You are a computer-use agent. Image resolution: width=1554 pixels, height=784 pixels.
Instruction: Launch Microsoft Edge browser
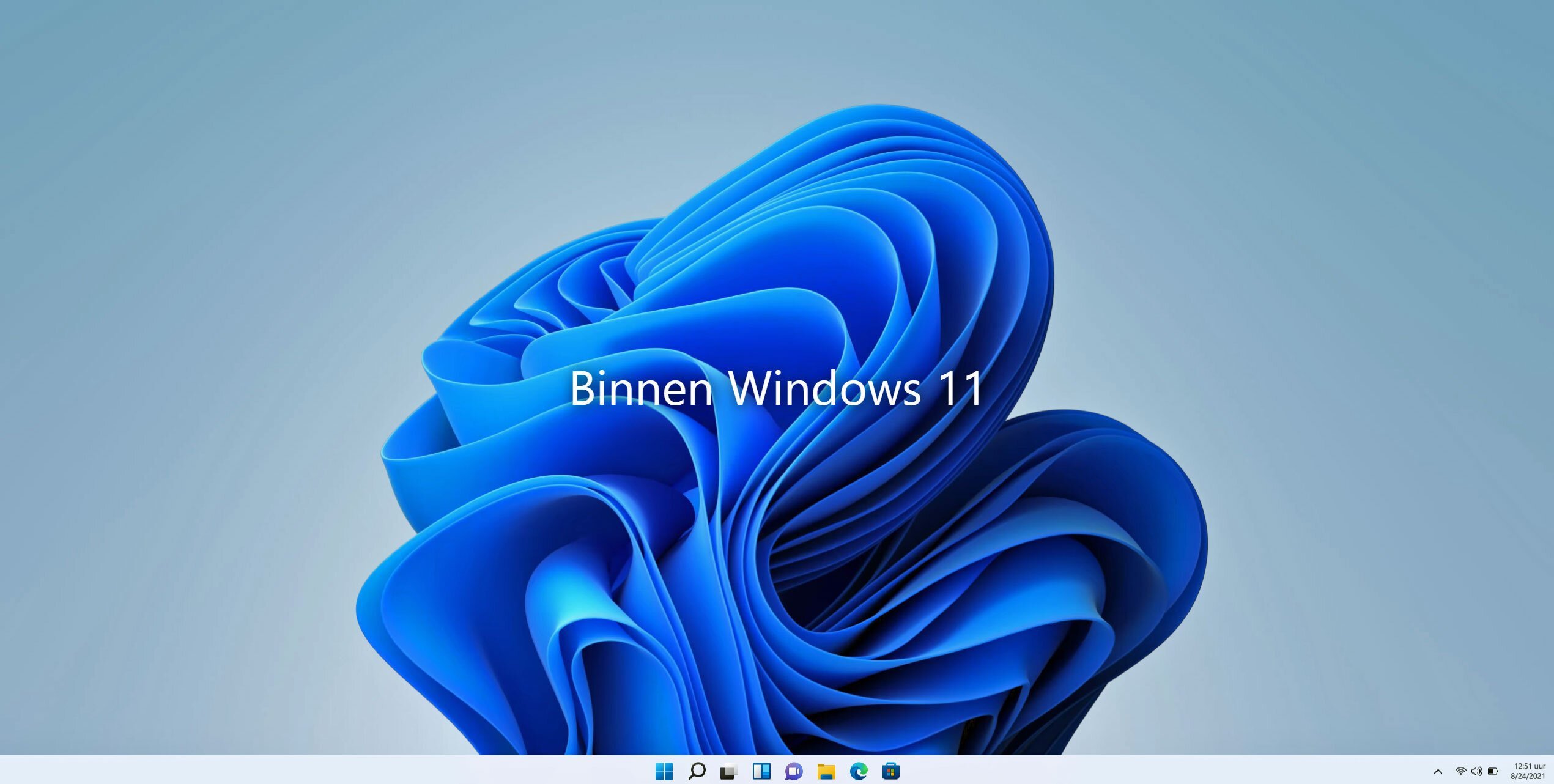[859, 771]
